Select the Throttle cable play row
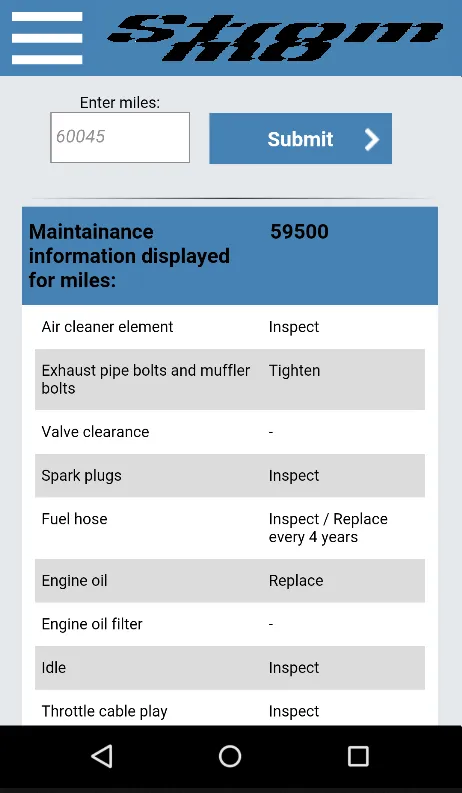Viewport: 462px width, 793px height. (x=230, y=708)
